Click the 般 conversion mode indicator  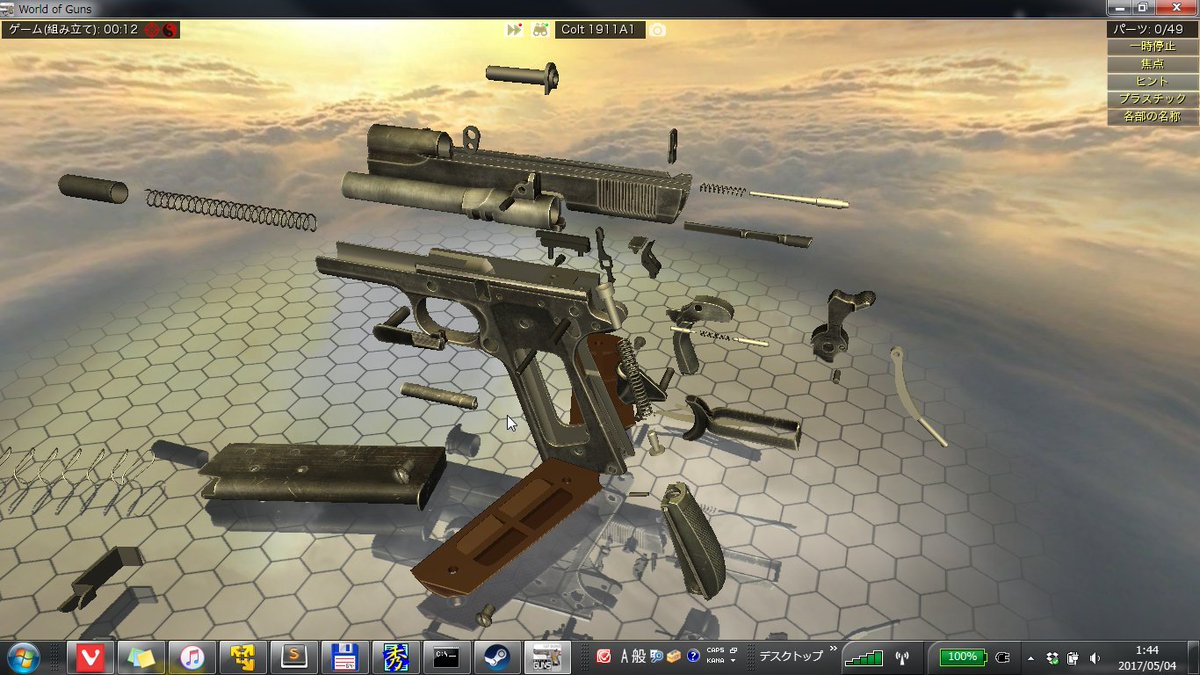[639, 656]
